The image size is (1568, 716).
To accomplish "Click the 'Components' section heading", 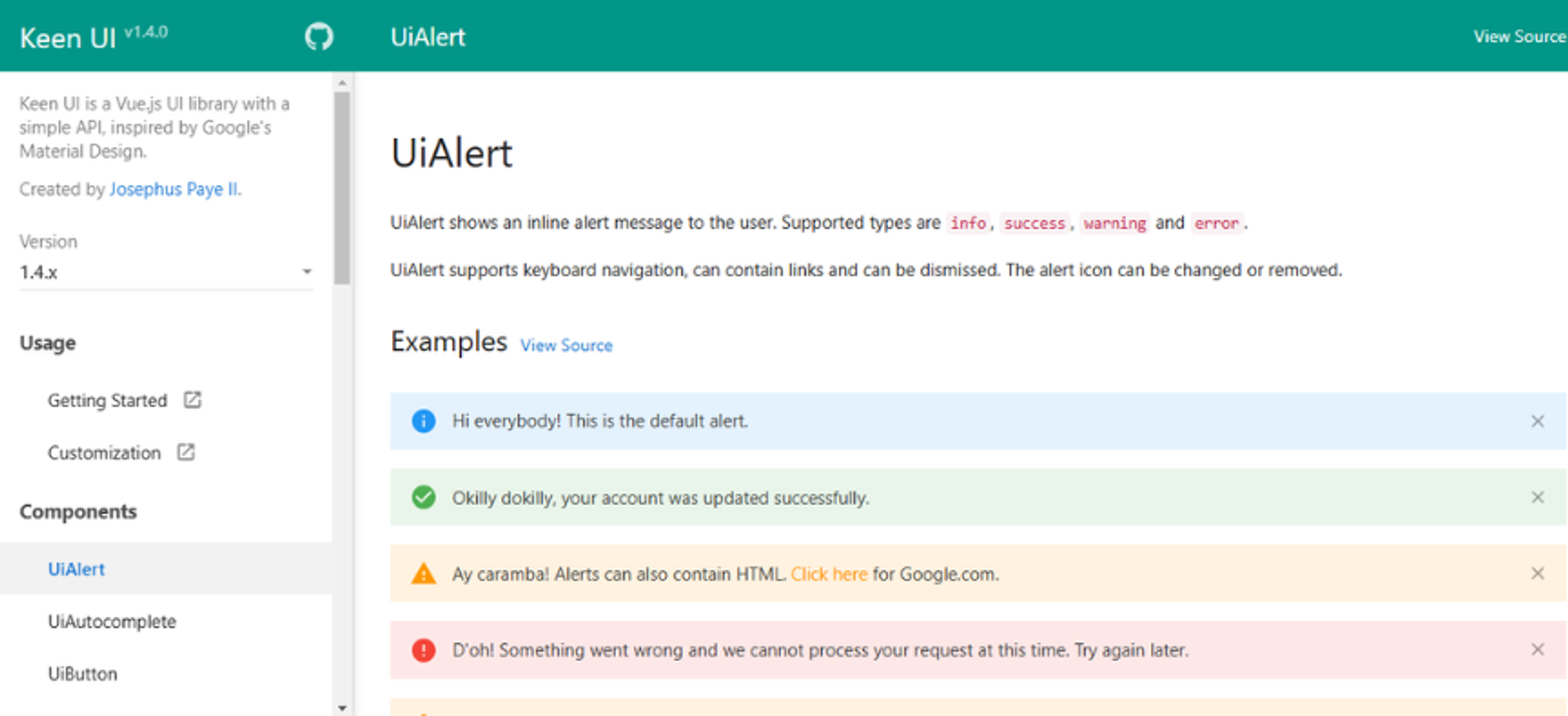I will pos(78,511).
